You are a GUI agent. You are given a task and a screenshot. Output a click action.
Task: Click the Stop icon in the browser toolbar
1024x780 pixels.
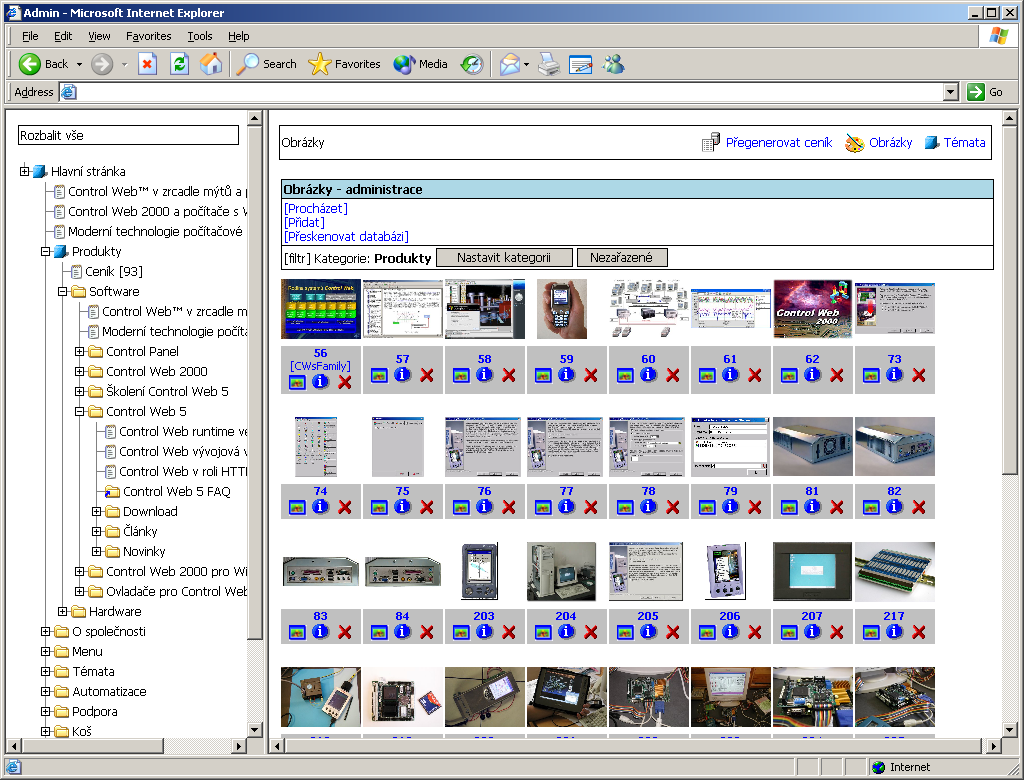point(147,64)
